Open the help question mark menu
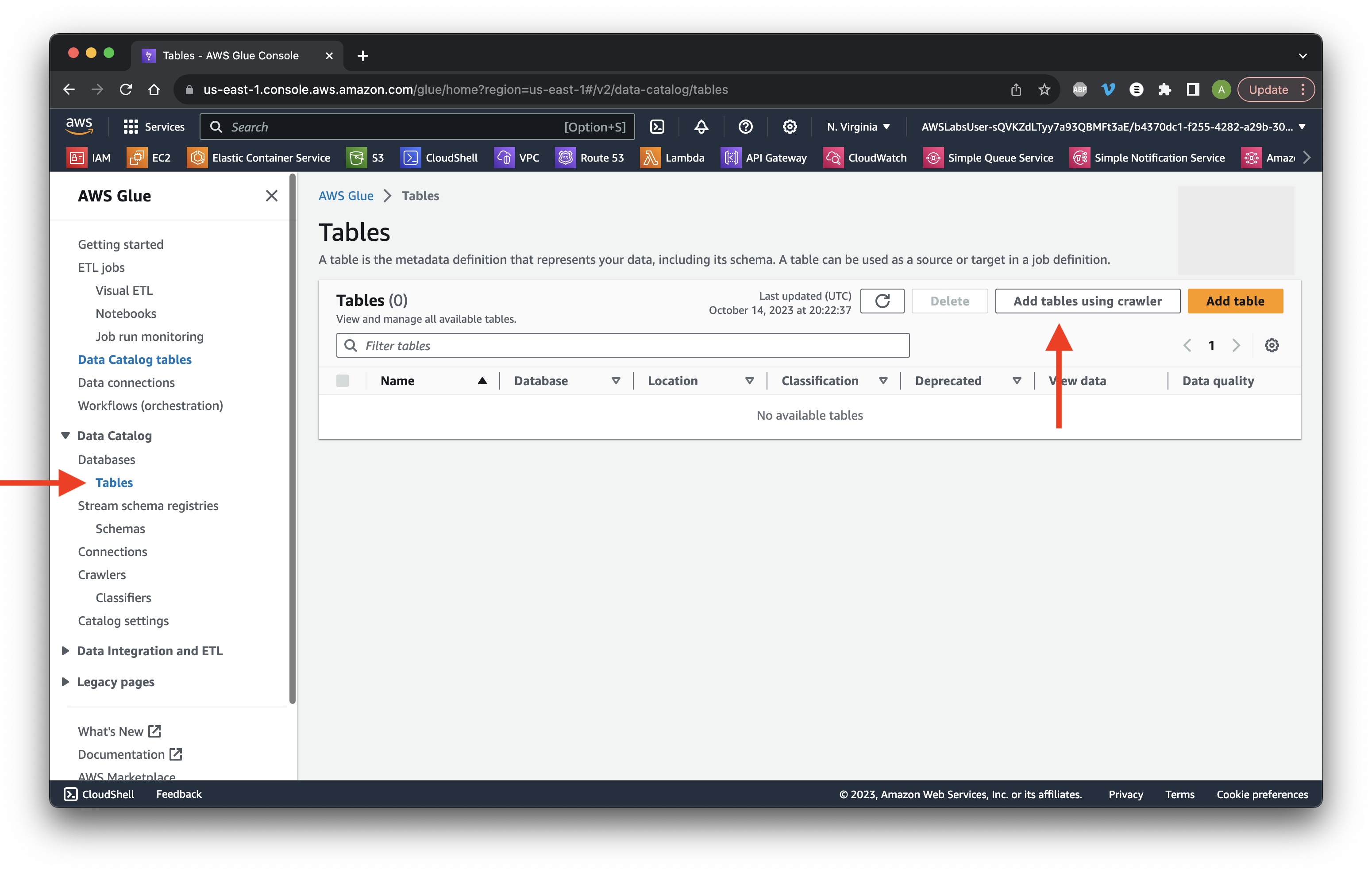The image size is (1372, 873). click(745, 127)
